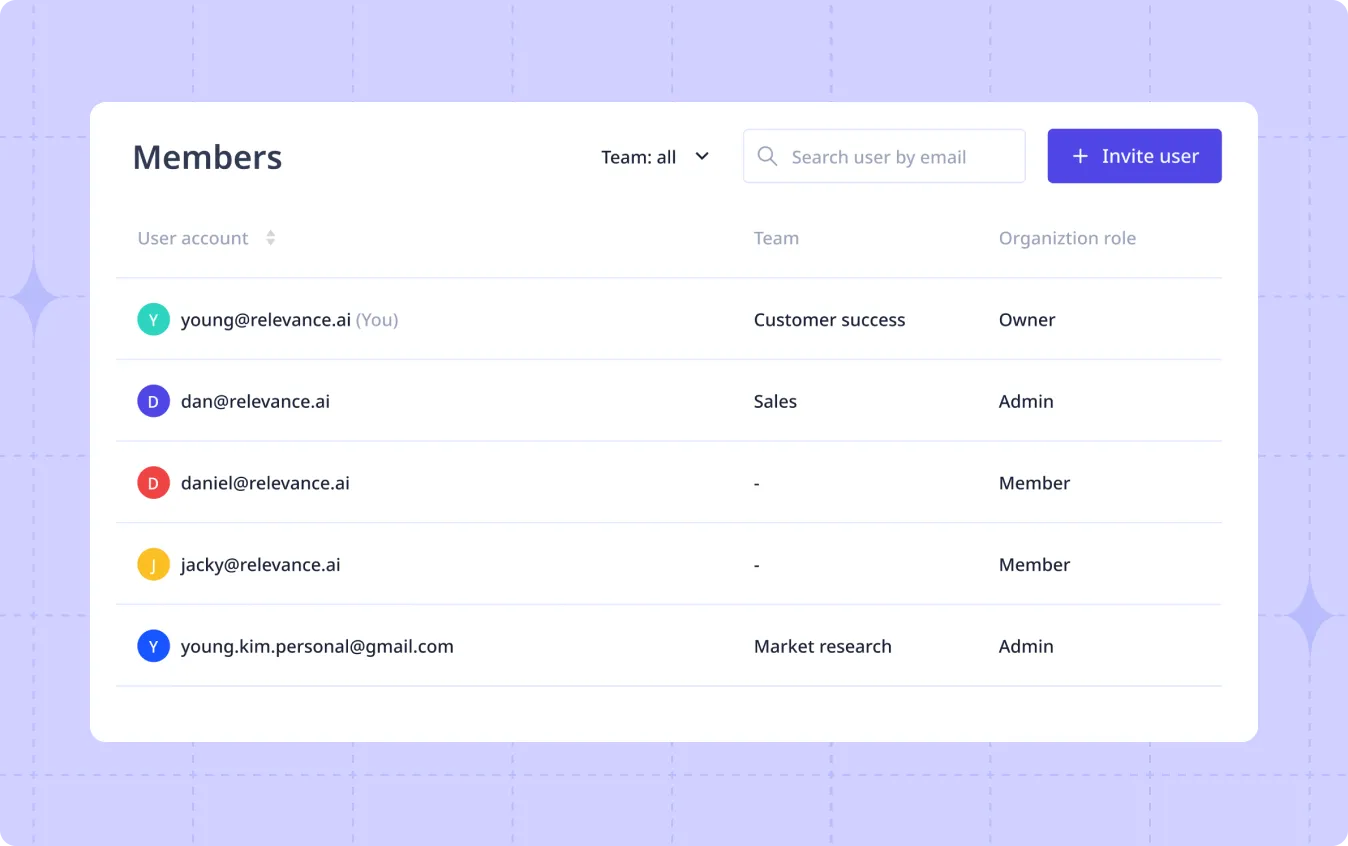Sort by the User account column header
Screen dimensions: 1348x846
pyautogui.click(x=193, y=238)
